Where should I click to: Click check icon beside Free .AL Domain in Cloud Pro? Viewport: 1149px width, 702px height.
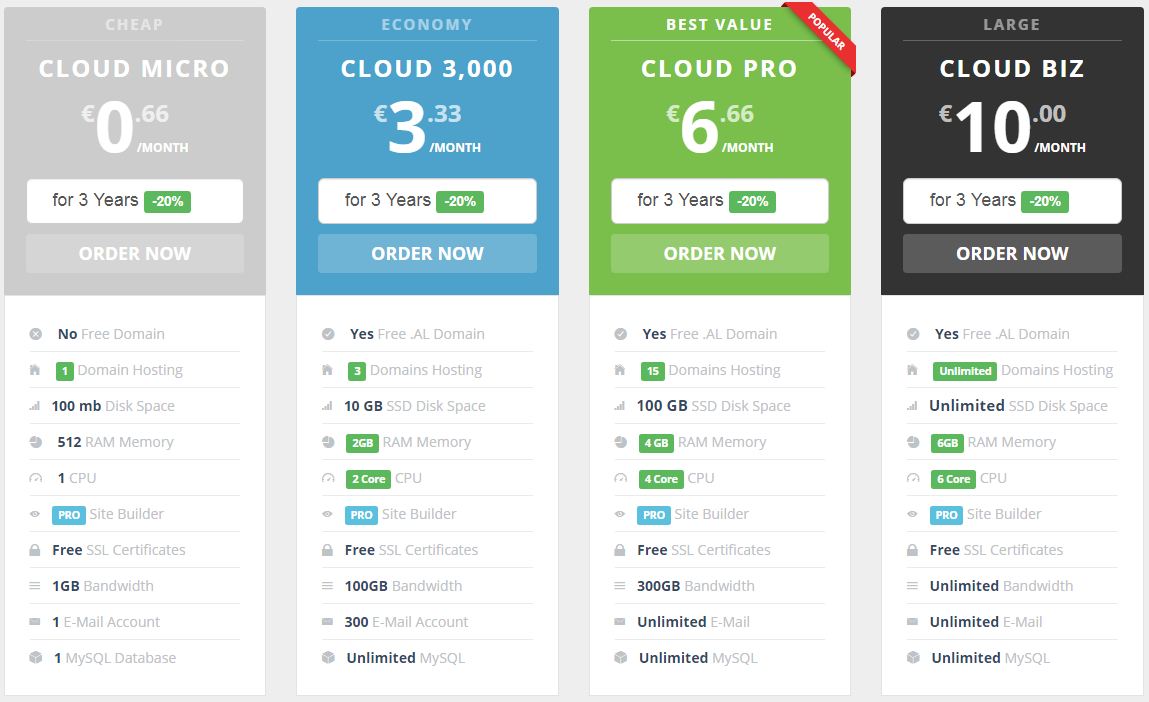620,334
